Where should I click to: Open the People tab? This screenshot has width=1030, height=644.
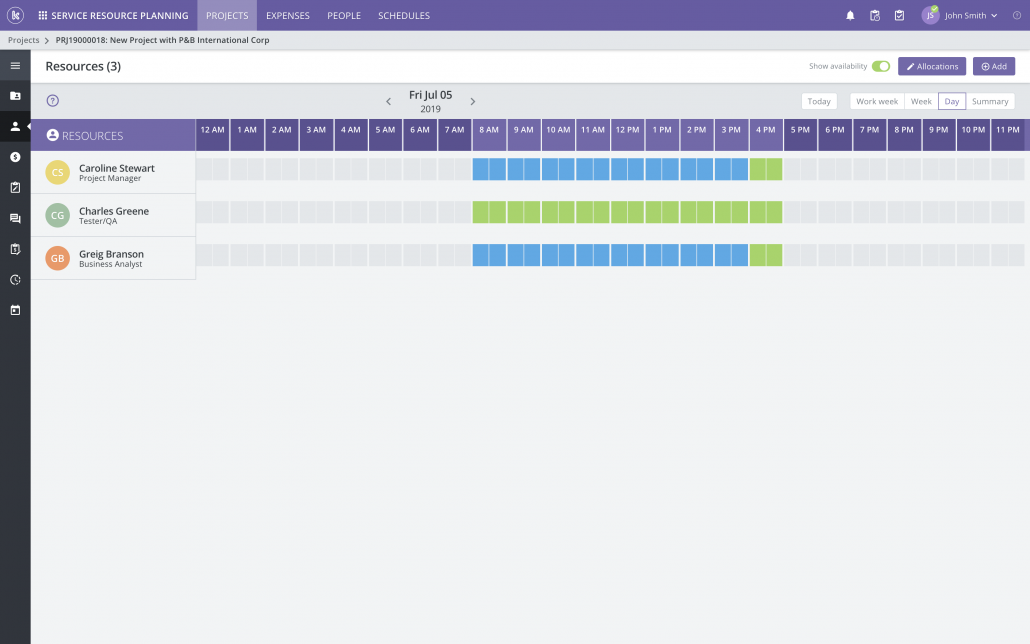[344, 15]
